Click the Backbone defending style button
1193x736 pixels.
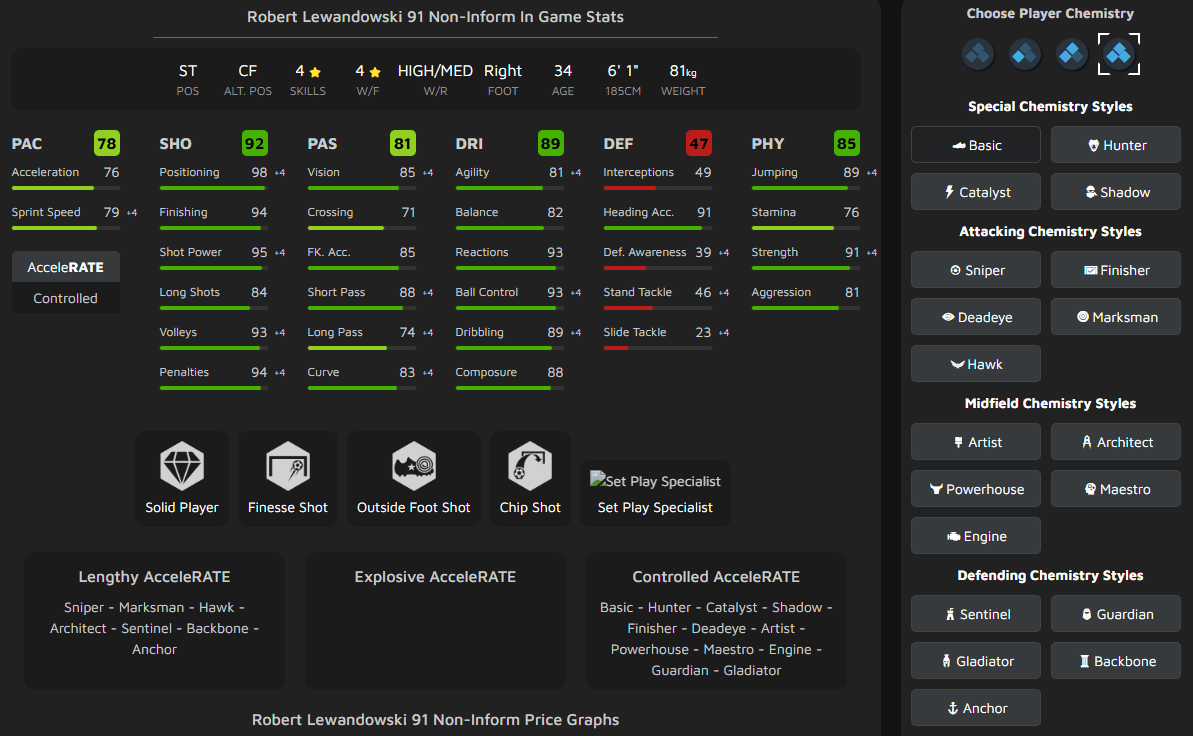[1115, 660]
